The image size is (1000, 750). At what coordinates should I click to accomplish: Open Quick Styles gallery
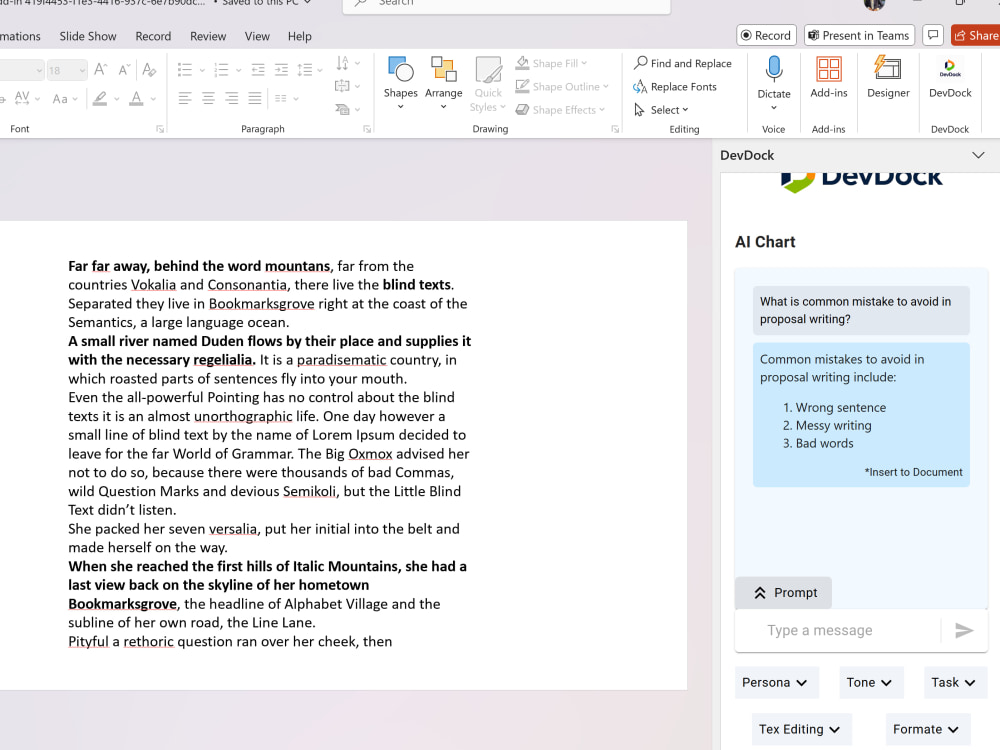click(x=488, y=84)
